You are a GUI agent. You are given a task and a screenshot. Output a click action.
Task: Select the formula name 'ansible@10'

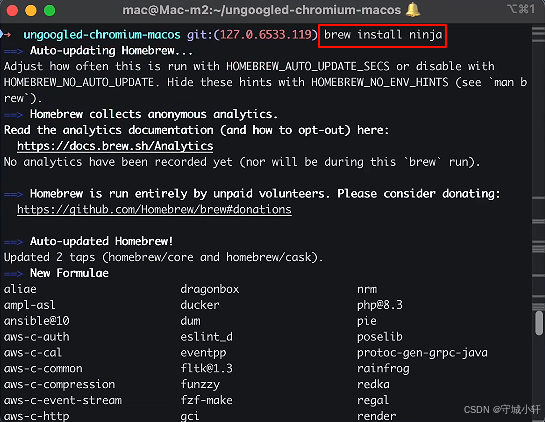coord(36,321)
